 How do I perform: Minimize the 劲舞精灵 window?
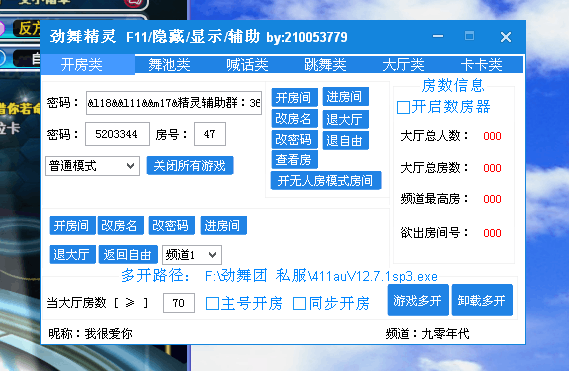[438, 36]
